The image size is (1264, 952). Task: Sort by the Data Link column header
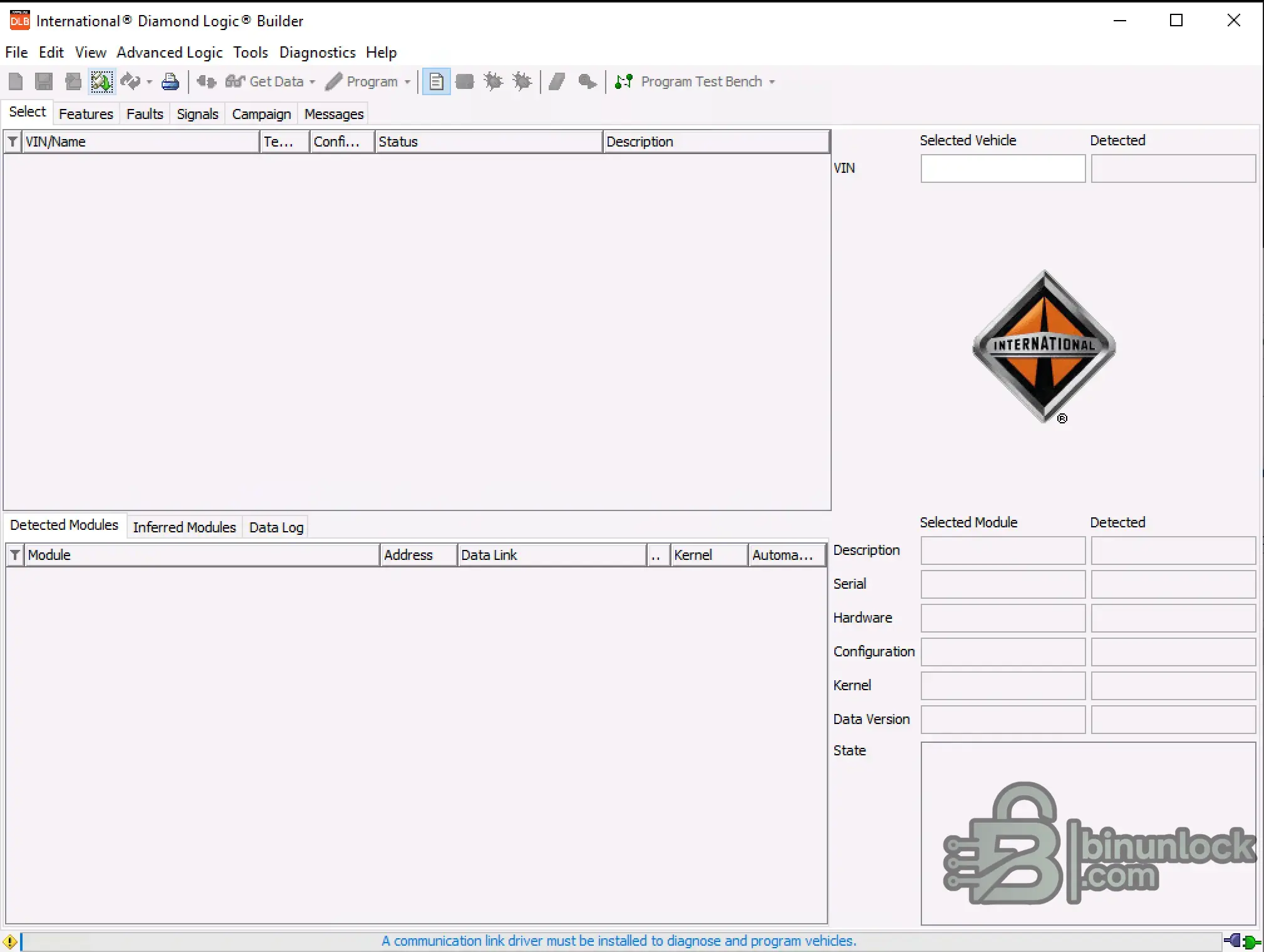coord(552,555)
